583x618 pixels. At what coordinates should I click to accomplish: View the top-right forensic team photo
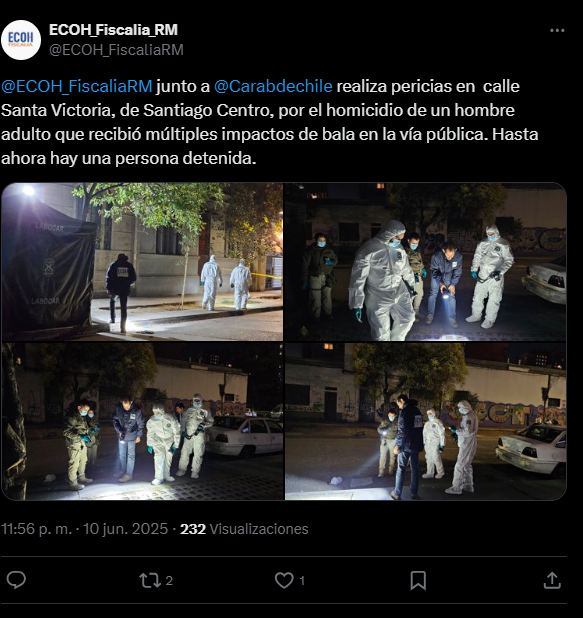425,262
